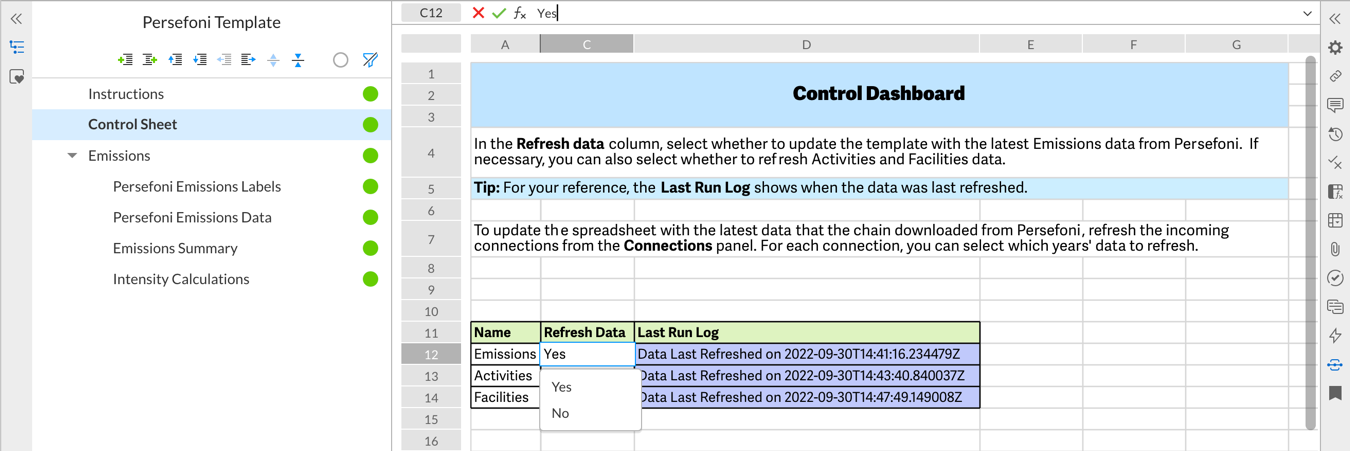
Task: Toggle the status circle filter in outline toolbar
Action: 340,60
